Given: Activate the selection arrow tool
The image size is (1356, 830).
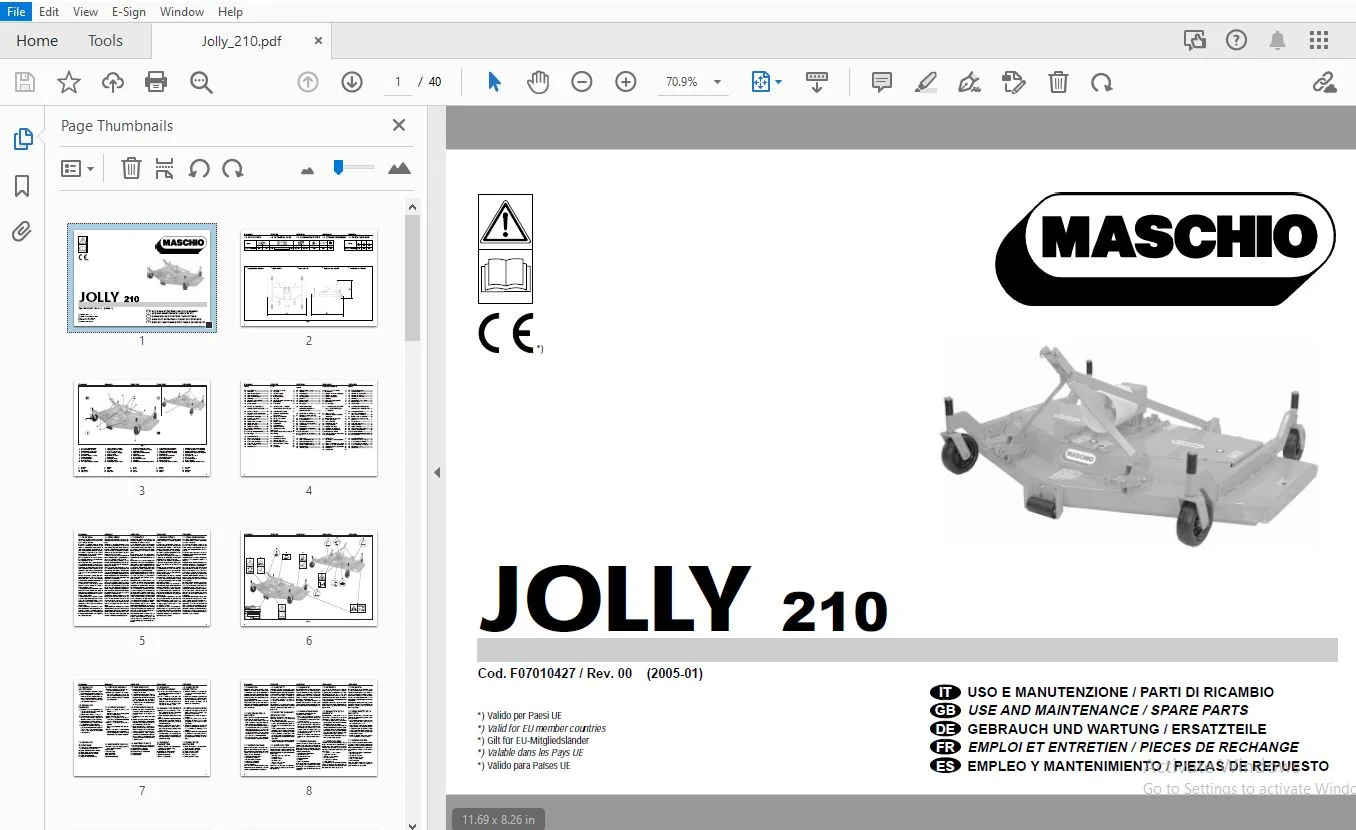Looking at the screenshot, I should (494, 82).
